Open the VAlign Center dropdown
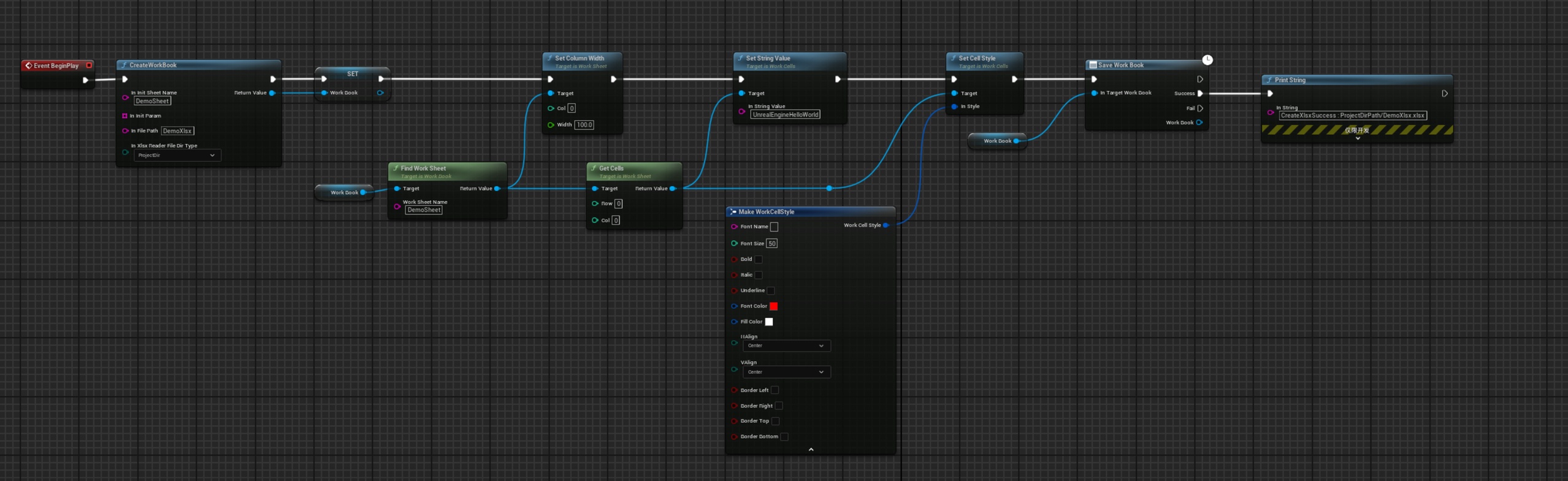The height and width of the screenshot is (481, 1568). click(x=787, y=372)
